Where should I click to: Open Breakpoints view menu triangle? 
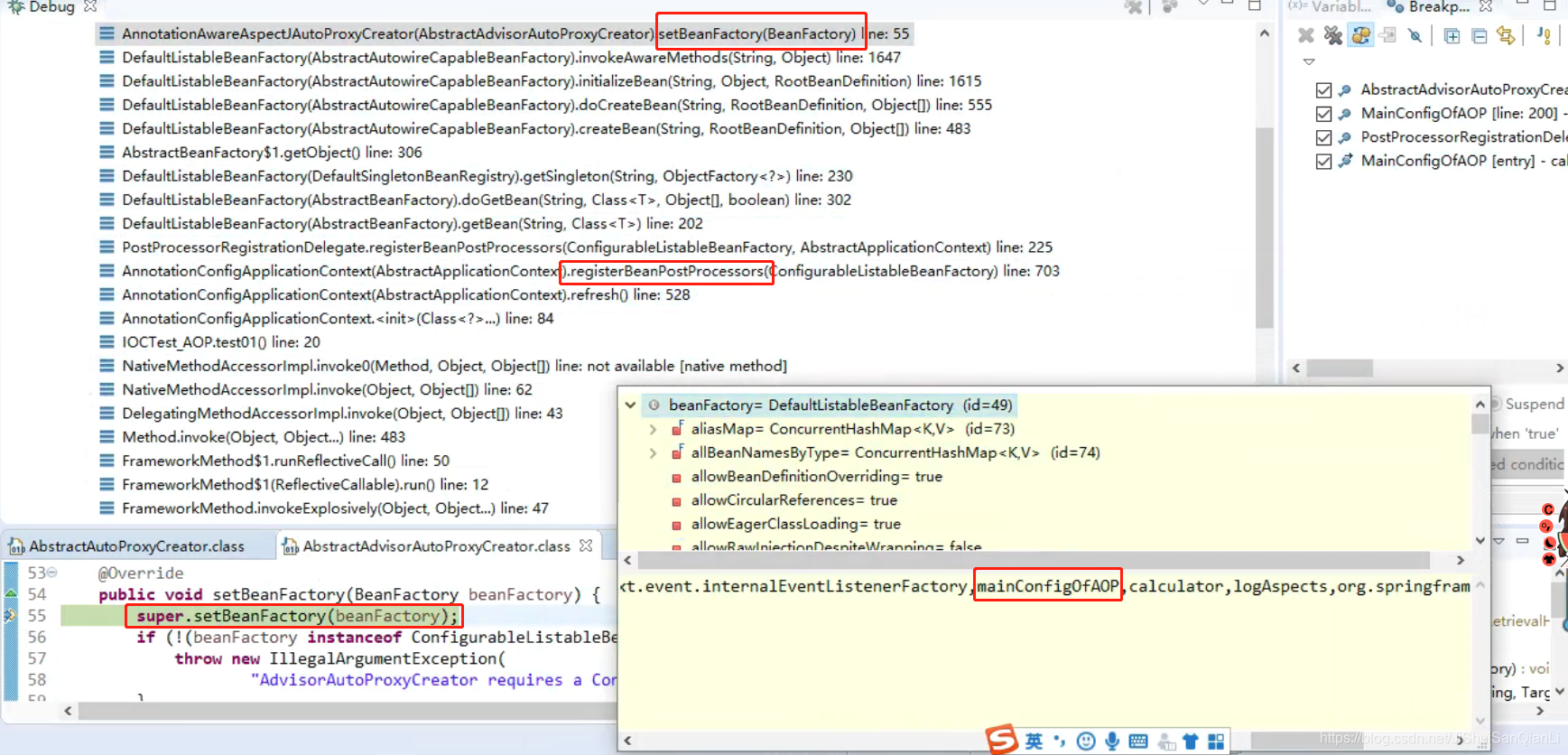(x=1309, y=61)
